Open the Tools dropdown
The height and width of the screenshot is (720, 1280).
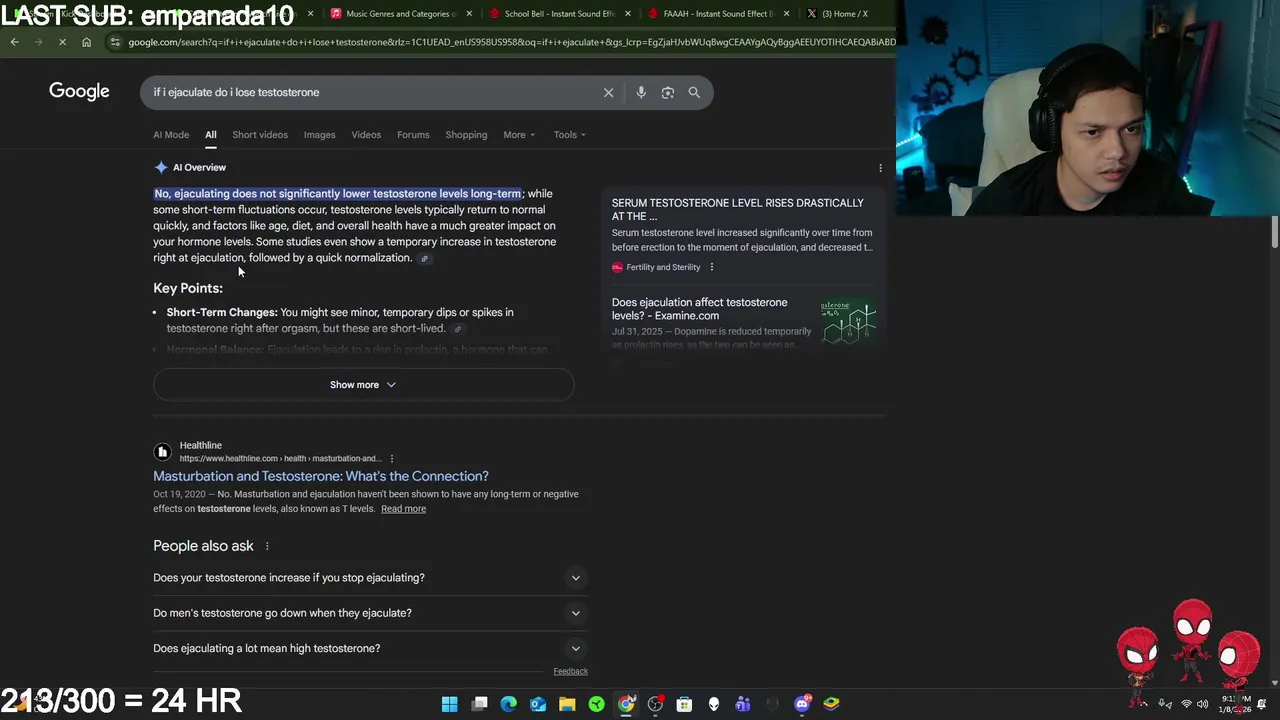(570, 135)
